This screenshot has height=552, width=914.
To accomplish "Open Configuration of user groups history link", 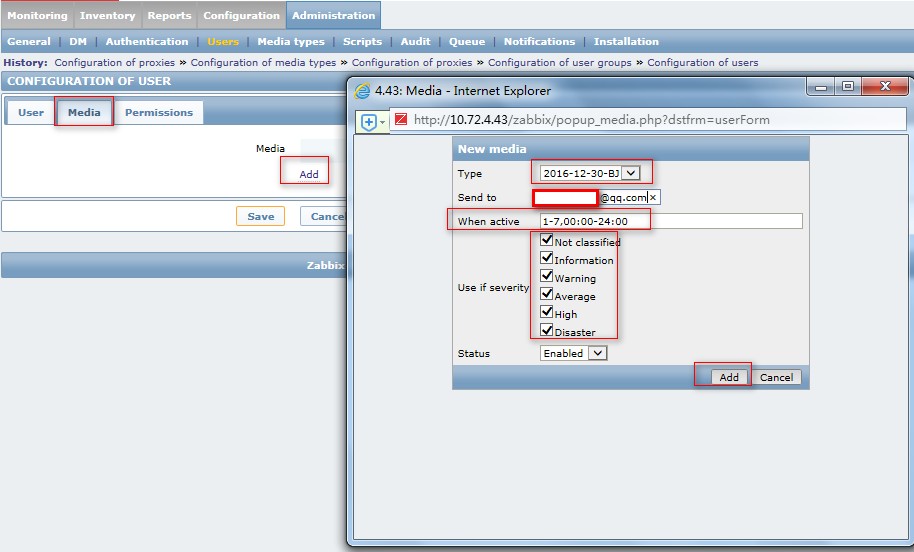I will [x=560, y=62].
